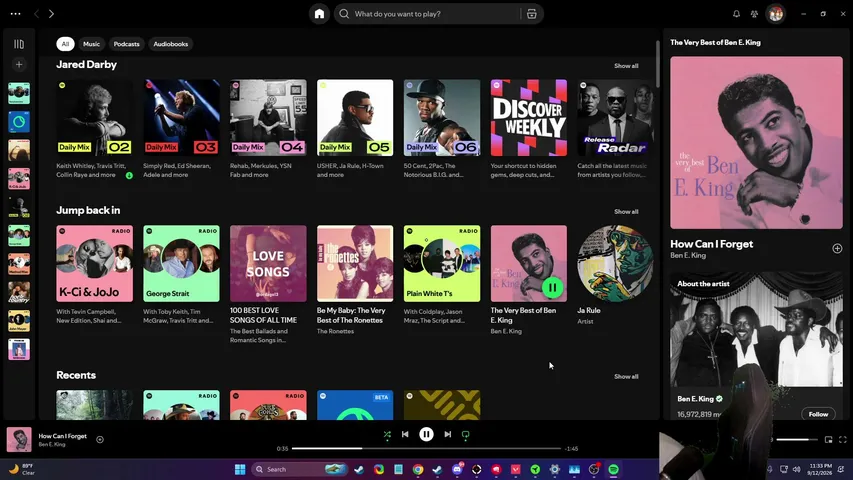The width and height of the screenshot is (853, 480).
Task: Open the three-dot app menu
Action: pyautogui.click(x=15, y=14)
